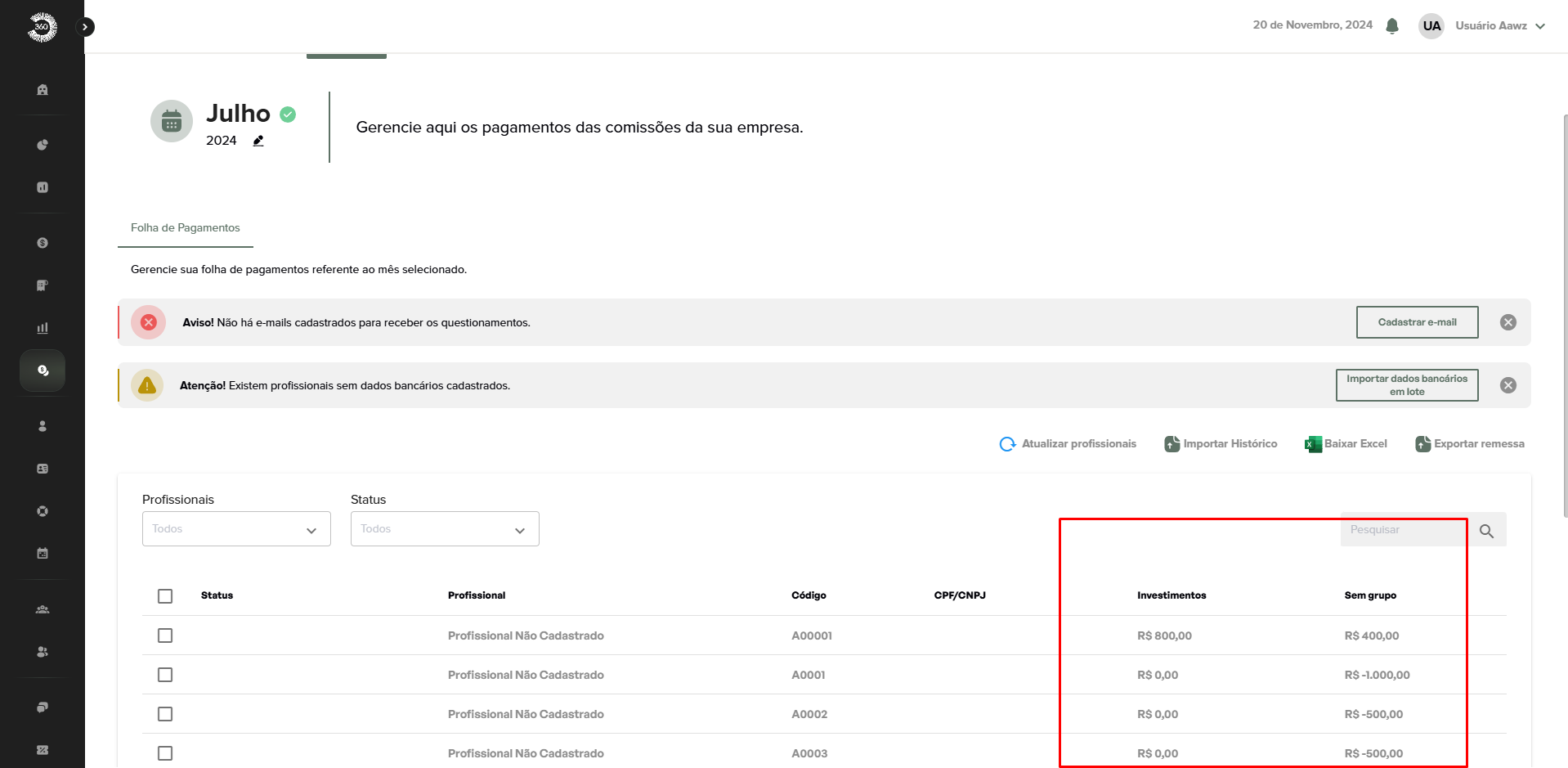Click the Cadastrar e-mail button

[x=1417, y=322]
